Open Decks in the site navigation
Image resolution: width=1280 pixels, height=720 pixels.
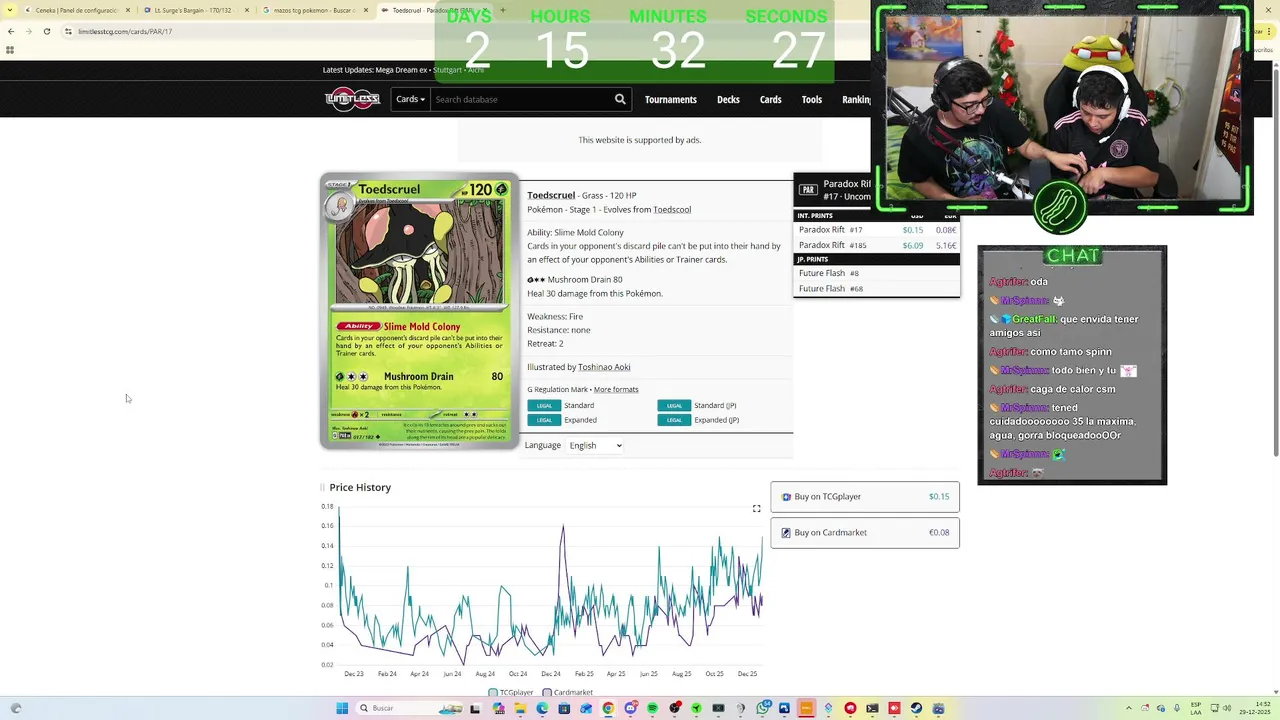click(x=728, y=99)
